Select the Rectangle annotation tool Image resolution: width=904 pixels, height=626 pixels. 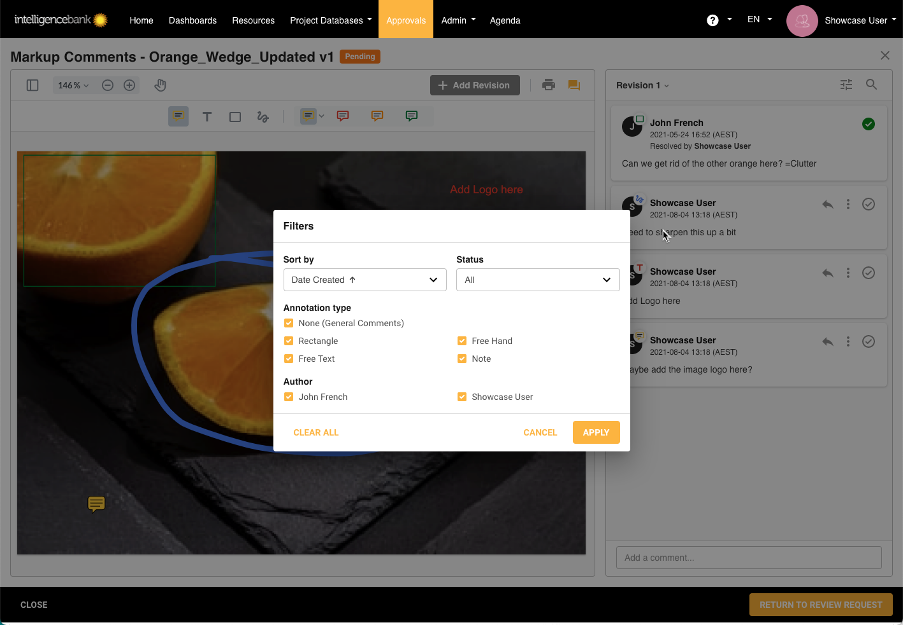tap(234, 116)
